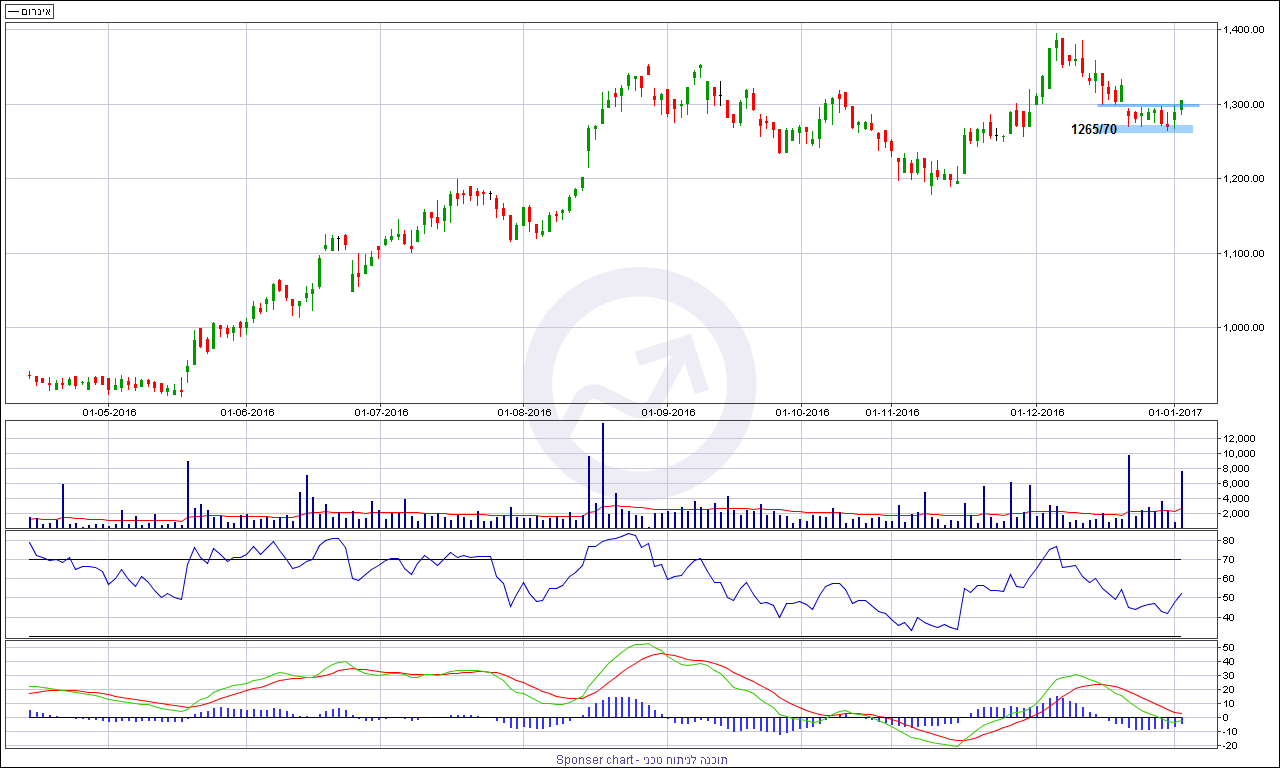Image resolution: width=1280 pixels, height=768 pixels.
Task: Click the last green candlestick above 1,300
Action: pyautogui.click(x=1182, y=104)
